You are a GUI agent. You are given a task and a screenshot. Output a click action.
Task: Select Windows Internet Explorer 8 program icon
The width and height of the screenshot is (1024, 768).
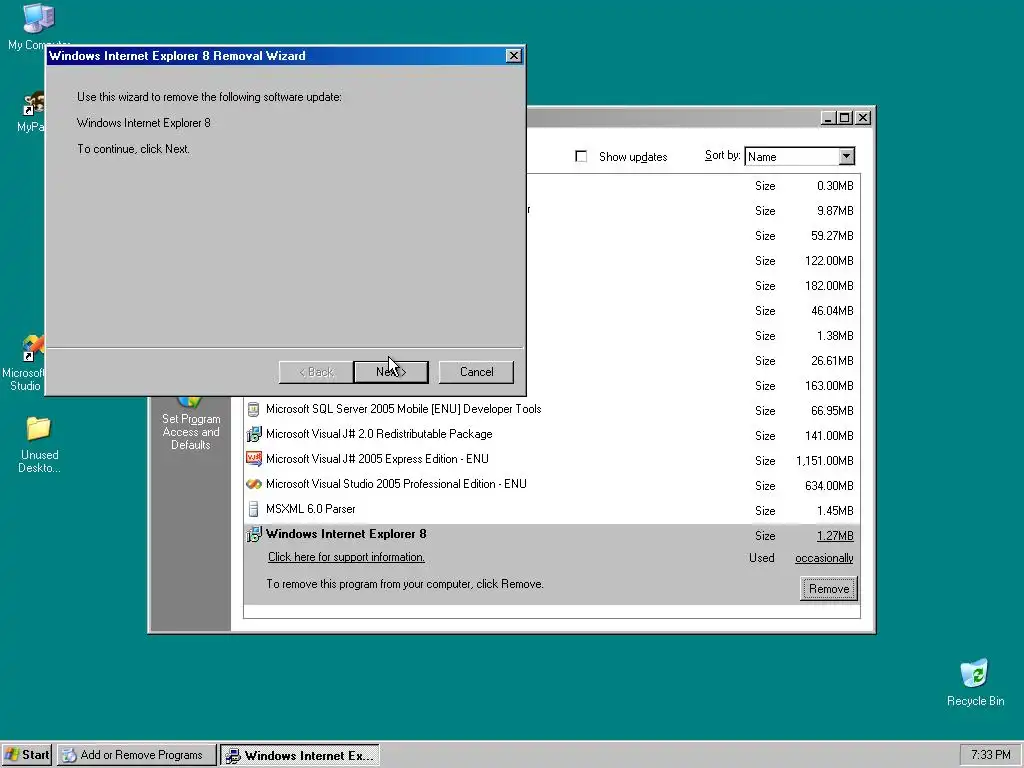[253, 534]
